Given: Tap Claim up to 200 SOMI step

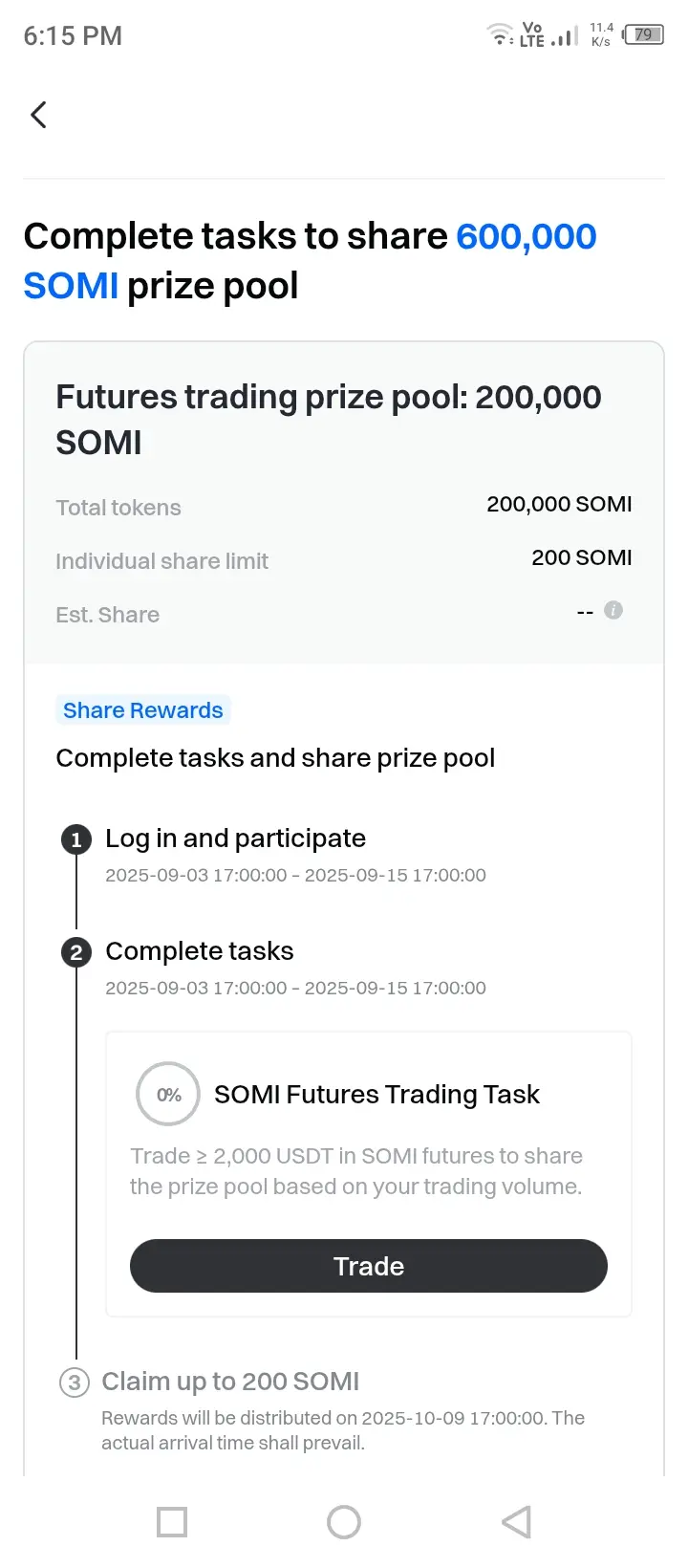Looking at the screenshot, I should coord(230,1382).
